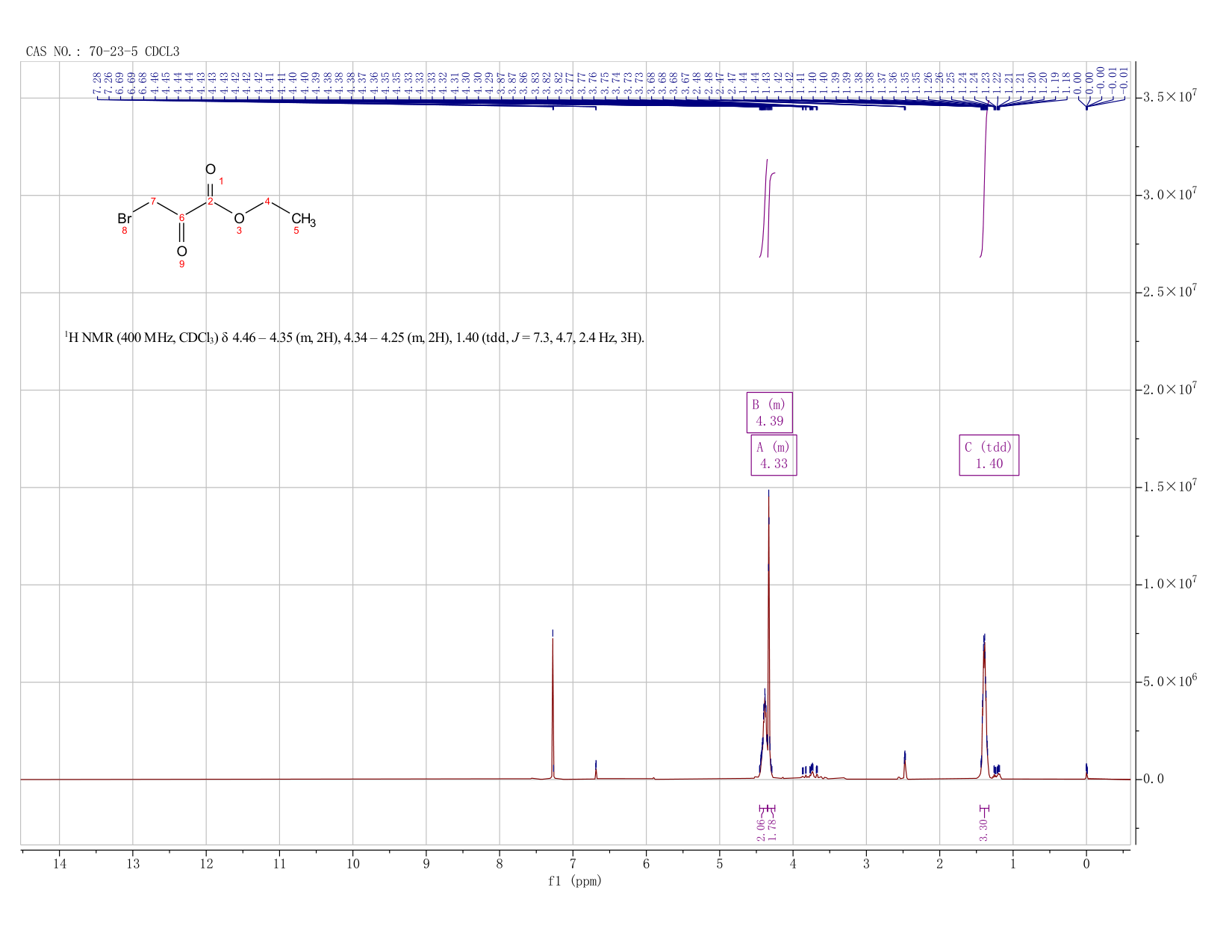Select the CH3 group in the structure
1232x952 pixels.
pyautogui.click(x=303, y=220)
